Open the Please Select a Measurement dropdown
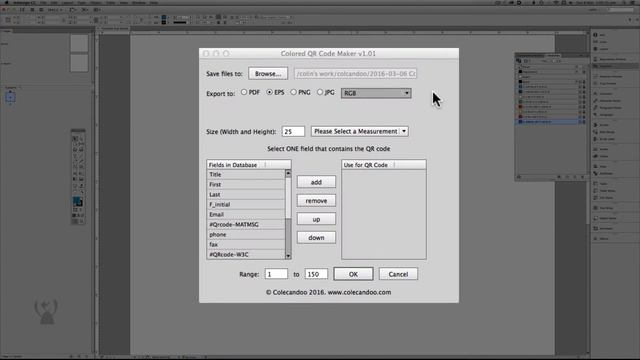The height and width of the screenshot is (360, 640). 360,131
